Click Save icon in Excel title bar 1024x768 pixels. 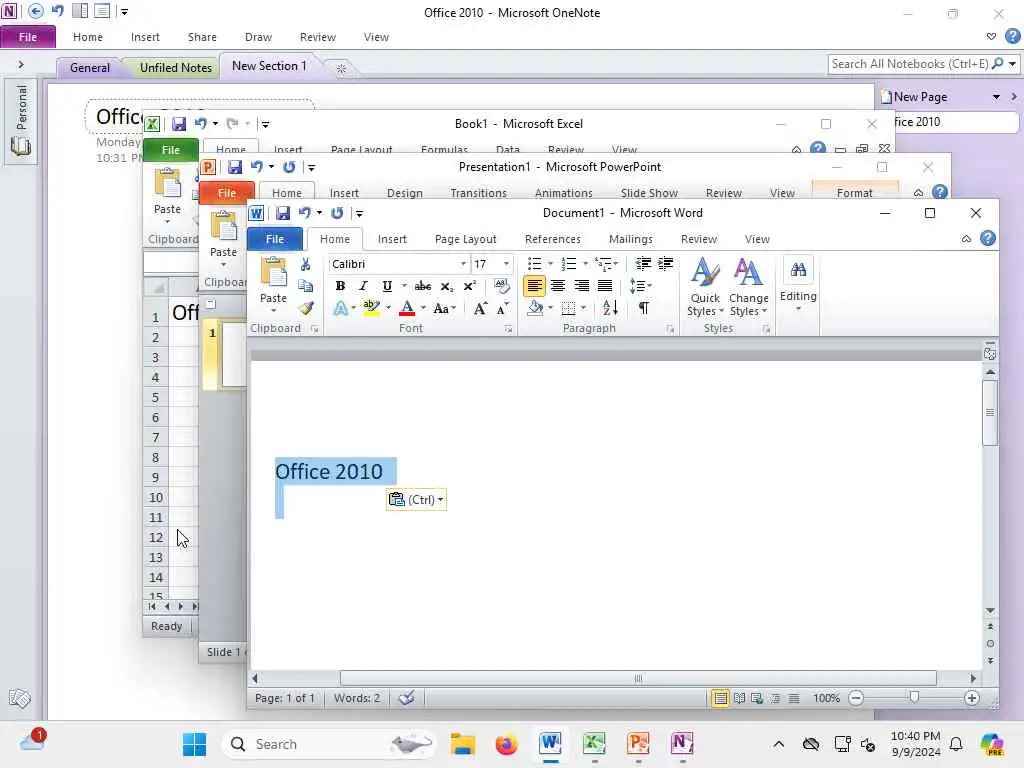pos(178,123)
